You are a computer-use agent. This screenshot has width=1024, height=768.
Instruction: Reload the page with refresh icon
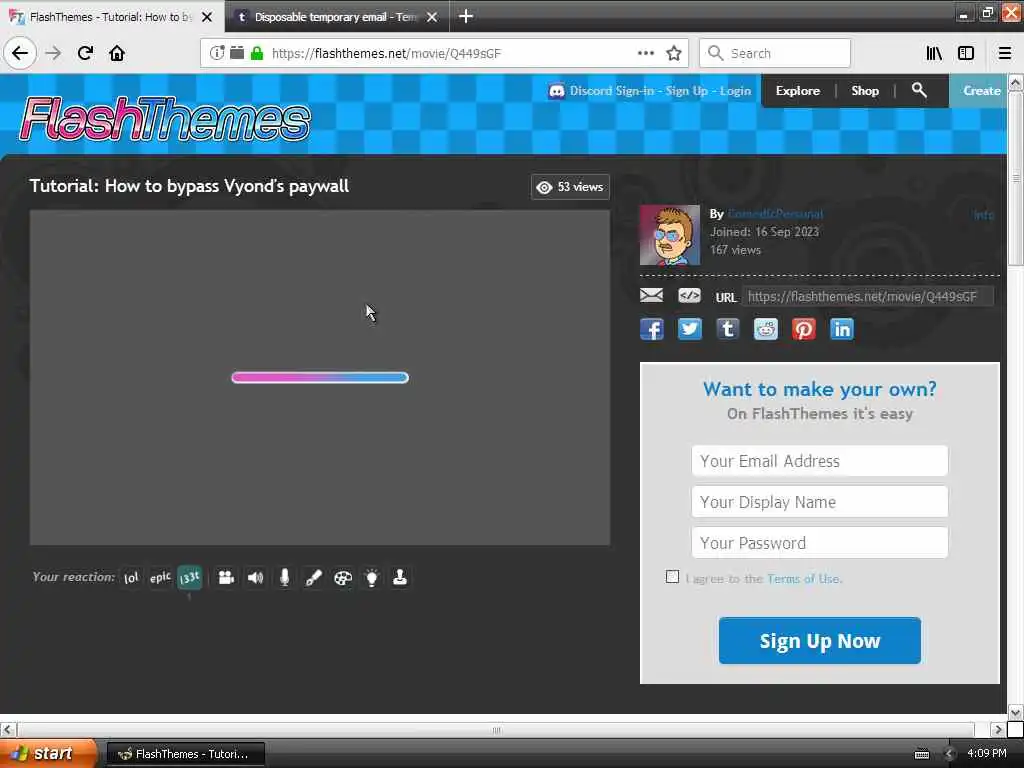(x=85, y=53)
